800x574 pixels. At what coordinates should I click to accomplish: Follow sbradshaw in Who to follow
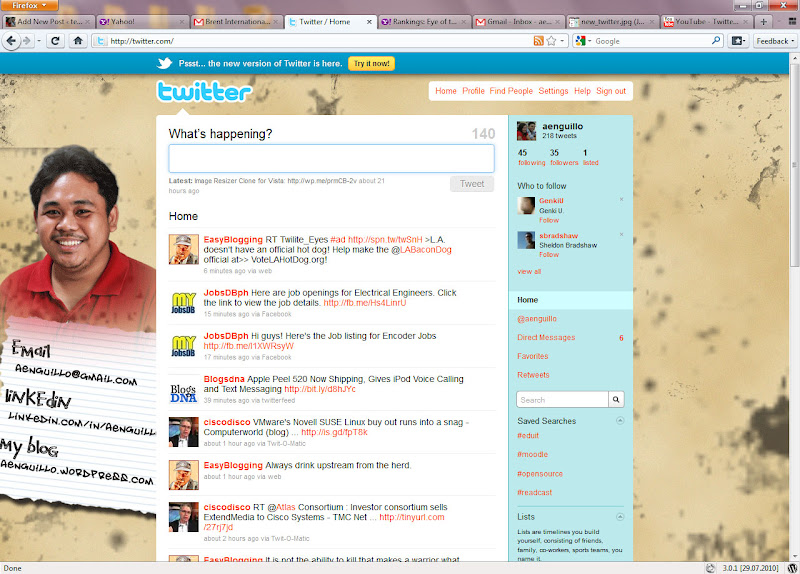click(x=548, y=255)
